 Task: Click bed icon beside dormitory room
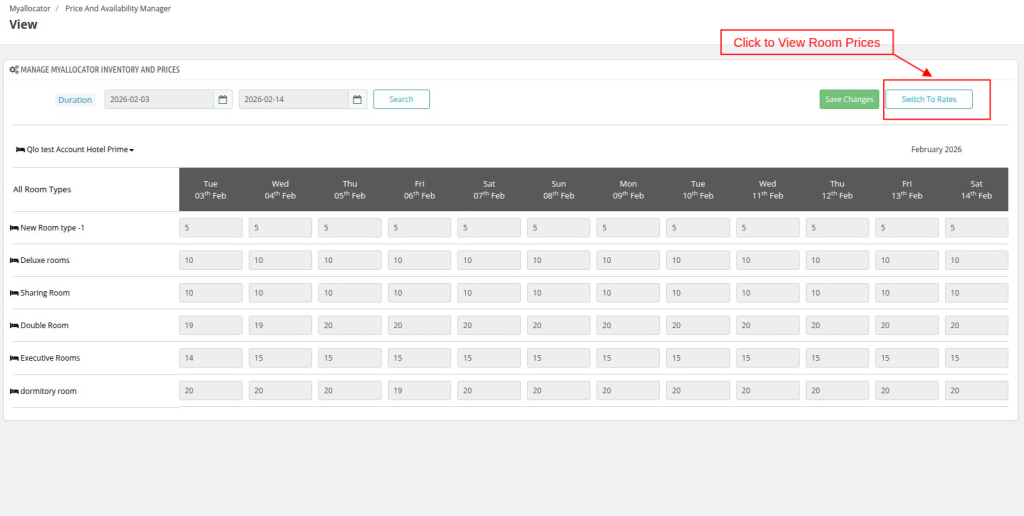(x=14, y=391)
